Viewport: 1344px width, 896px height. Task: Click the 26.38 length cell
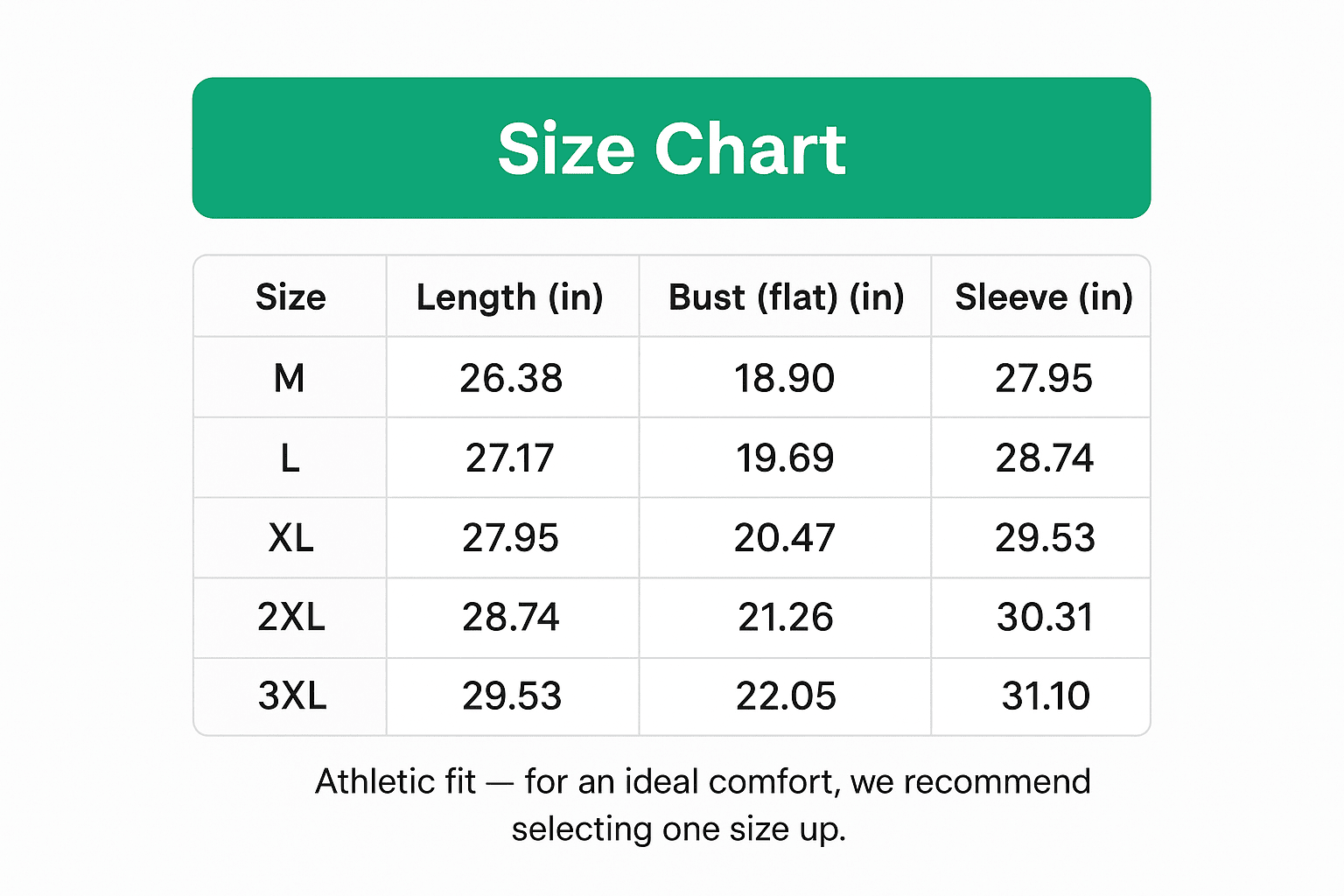[x=511, y=378]
